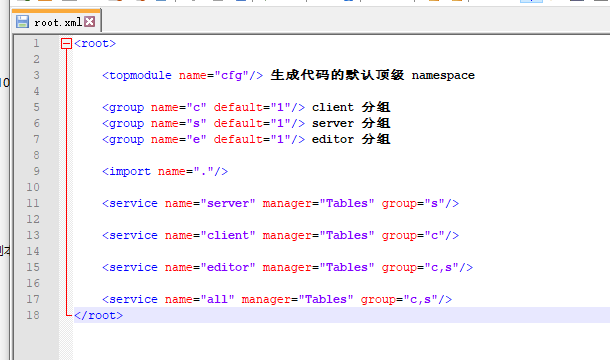Image resolution: width=610 pixels, height=360 pixels.
Task: Place cursor on the import tag
Action: coord(126,171)
